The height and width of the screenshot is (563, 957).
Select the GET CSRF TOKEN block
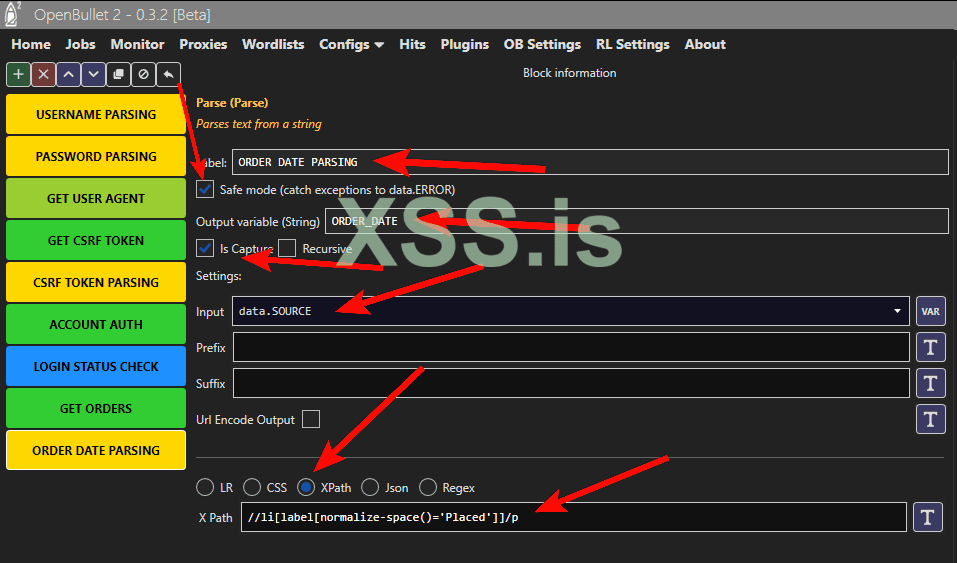pyautogui.click(x=96, y=241)
